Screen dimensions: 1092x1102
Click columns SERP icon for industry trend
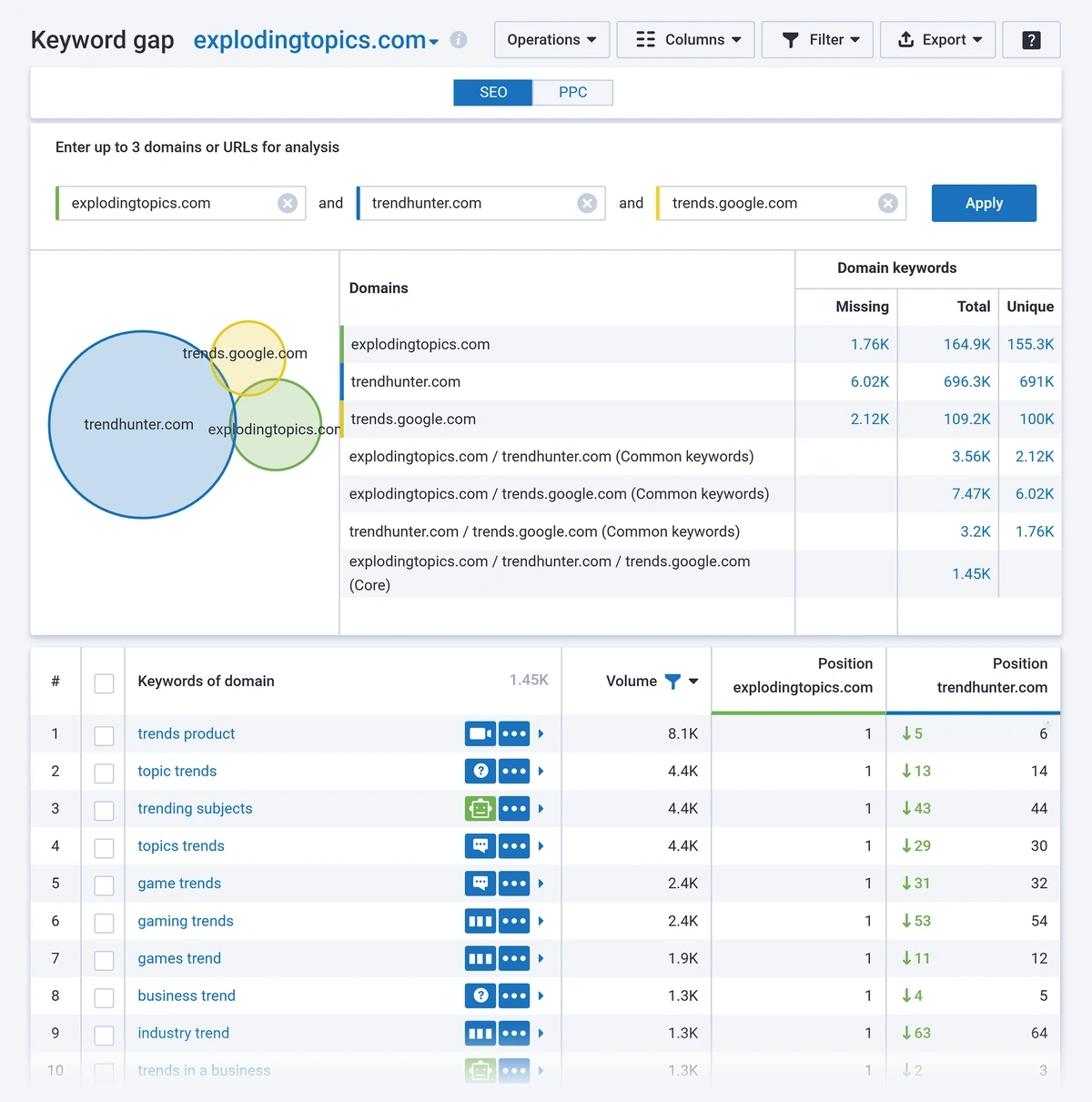tap(480, 1033)
